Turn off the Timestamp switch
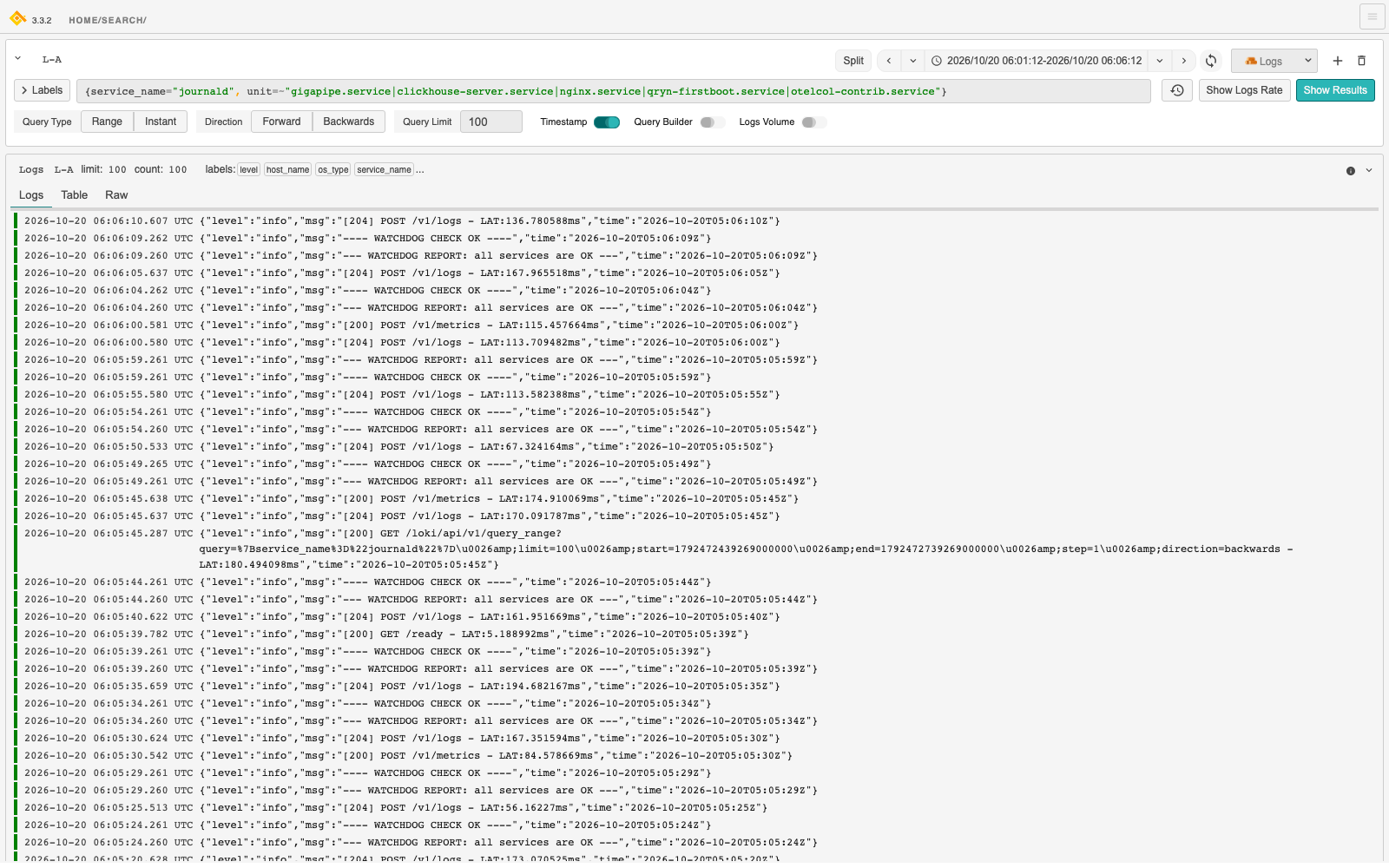This screenshot has width=1389, height=868. [607, 122]
